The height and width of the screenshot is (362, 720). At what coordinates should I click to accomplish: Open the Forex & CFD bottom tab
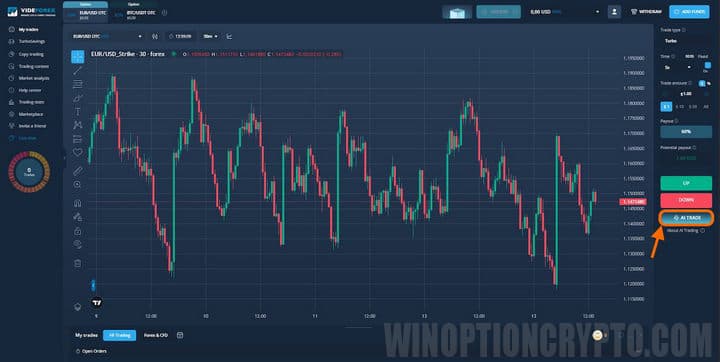point(156,335)
